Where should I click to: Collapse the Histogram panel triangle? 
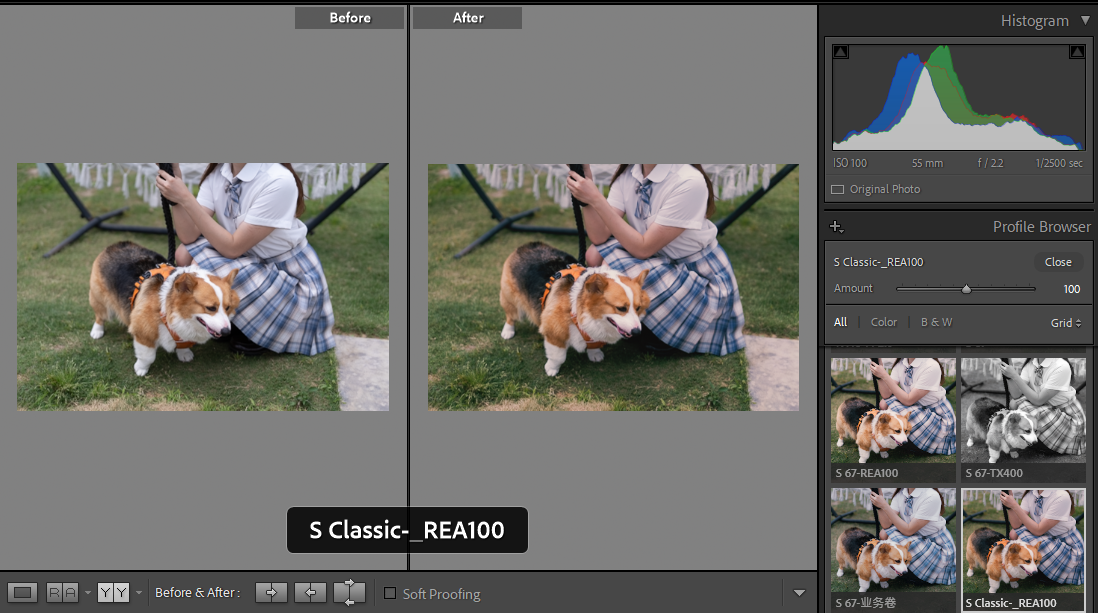(x=1086, y=21)
